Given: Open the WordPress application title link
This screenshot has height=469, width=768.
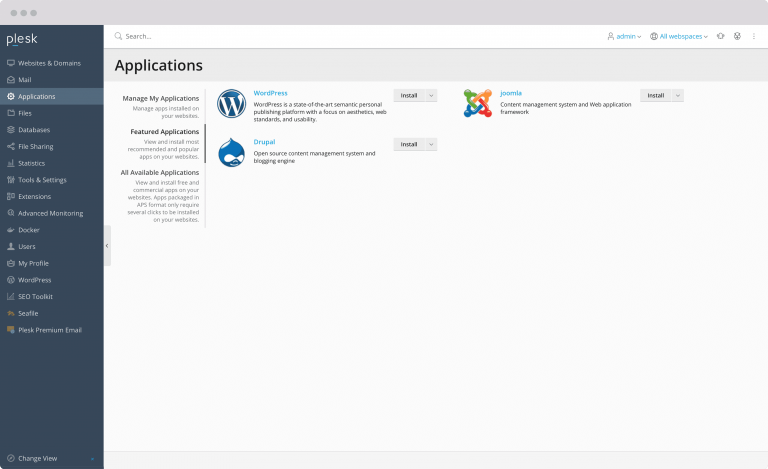Looking at the screenshot, I should [x=270, y=93].
